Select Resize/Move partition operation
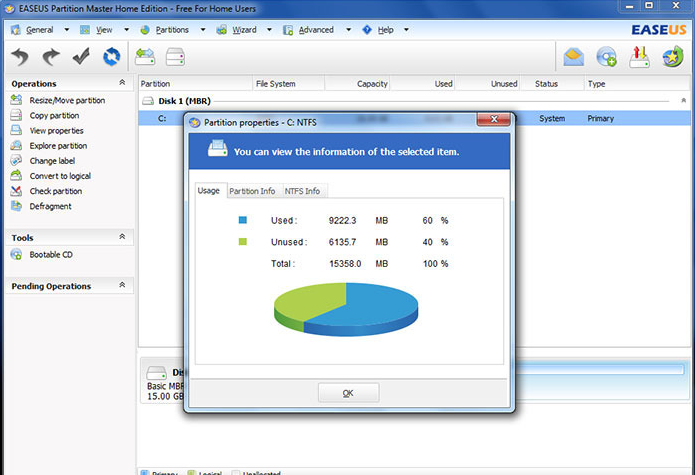This screenshot has width=695, height=475. click(x=67, y=101)
